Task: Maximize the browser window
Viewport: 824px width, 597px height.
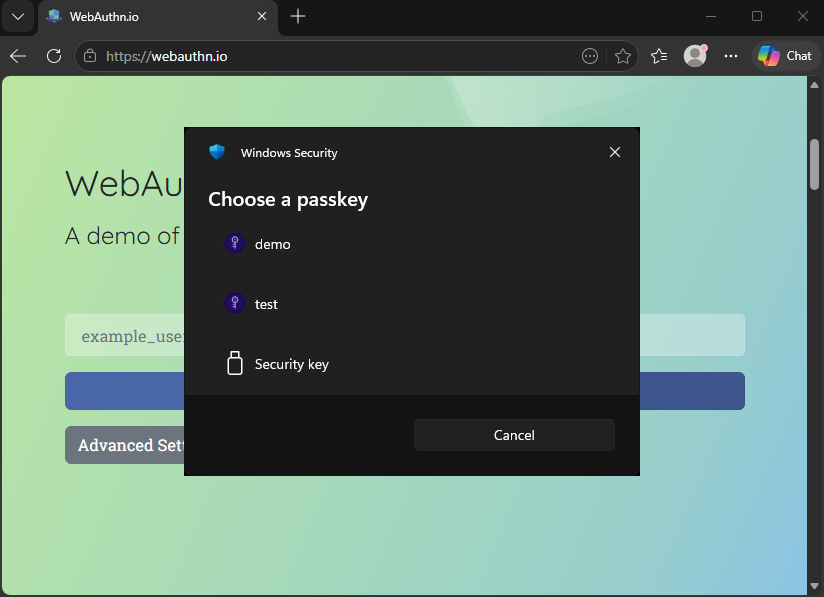Action: tap(757, 16)
